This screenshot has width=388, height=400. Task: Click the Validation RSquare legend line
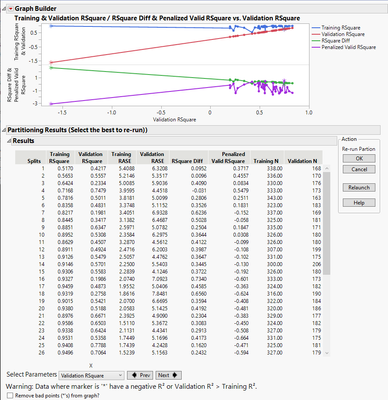[316, 34]
